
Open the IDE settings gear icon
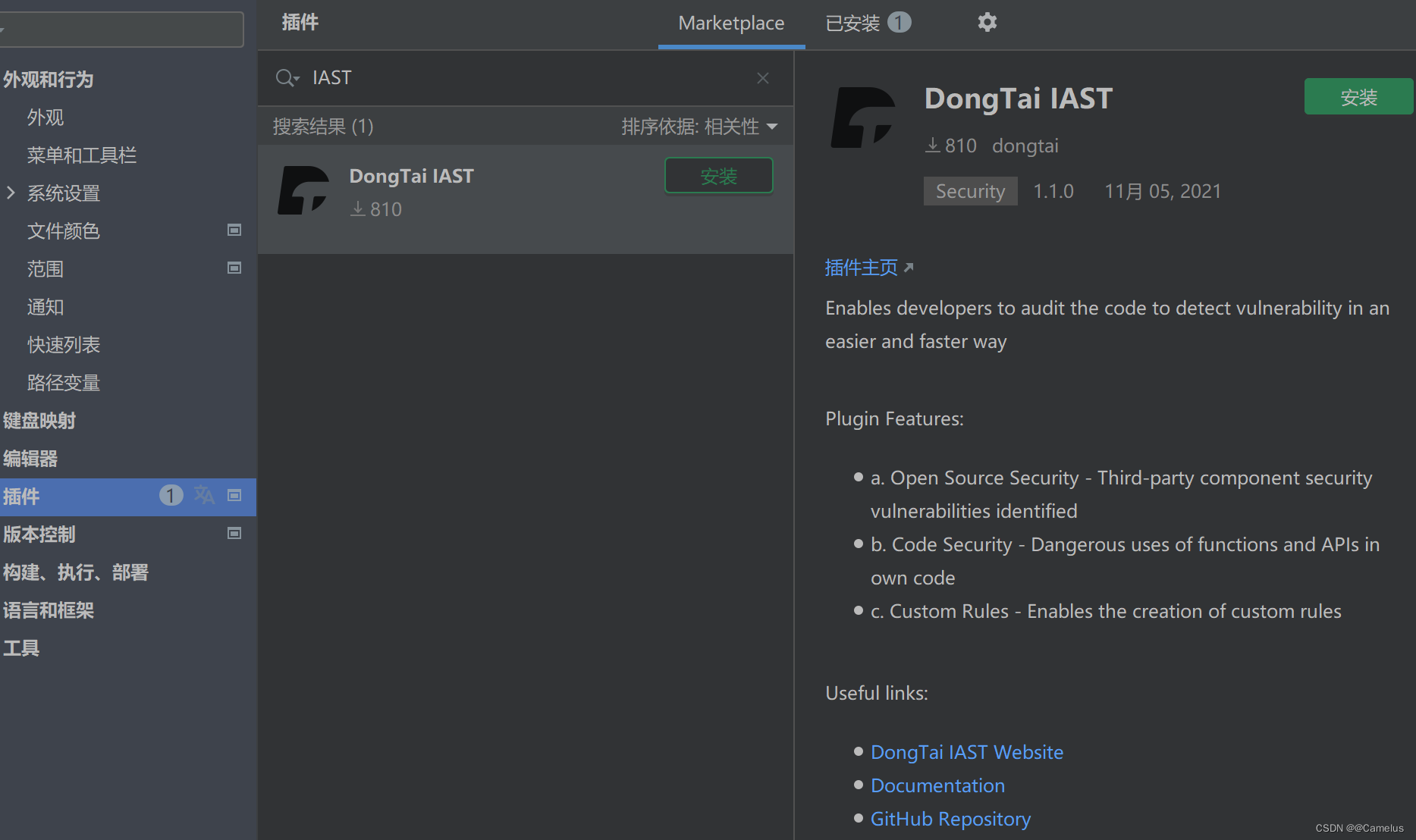pos(987,23)
